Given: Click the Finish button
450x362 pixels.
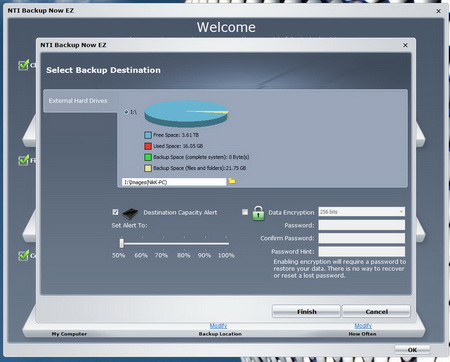Looking at the screenshot, I should click(306, 311).
